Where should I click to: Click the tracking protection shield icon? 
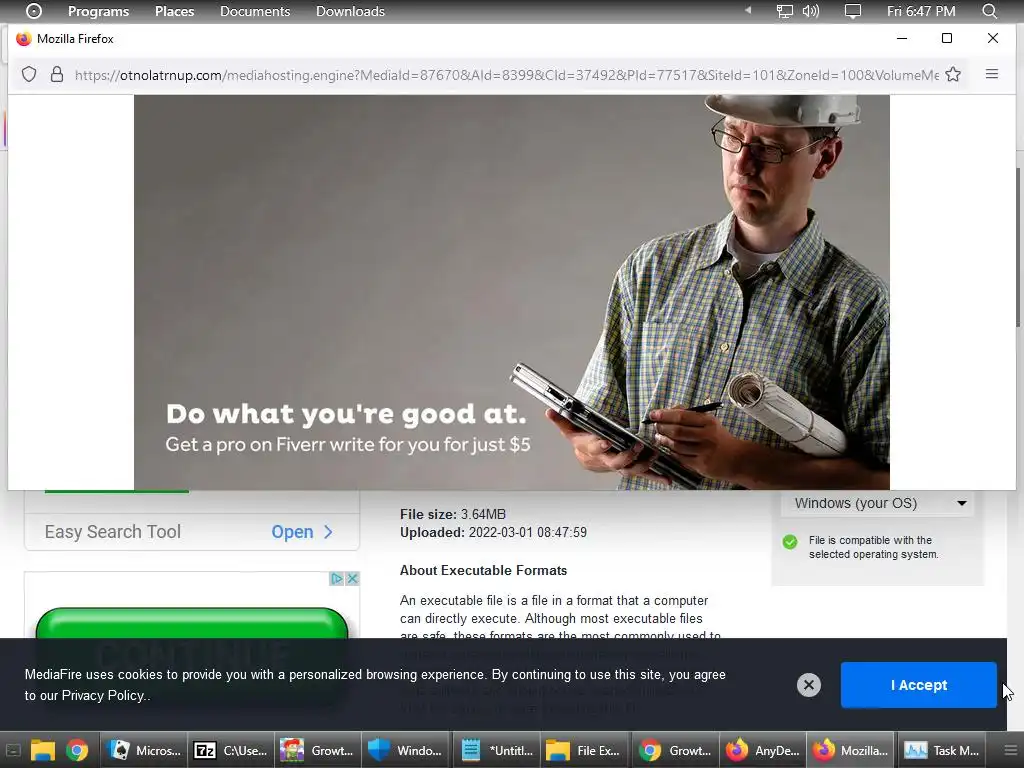click(x=29, y=74)
